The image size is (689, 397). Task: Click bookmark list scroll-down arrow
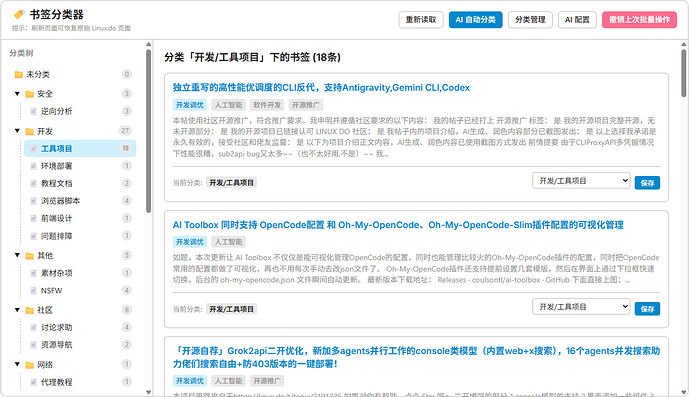click(x=684, y=392)
